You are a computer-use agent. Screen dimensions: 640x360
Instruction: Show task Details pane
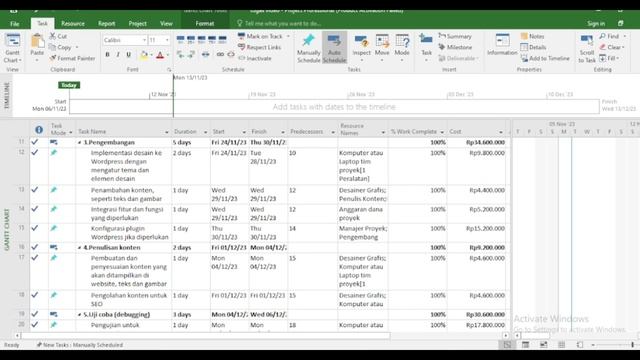[x=533, y=47]
